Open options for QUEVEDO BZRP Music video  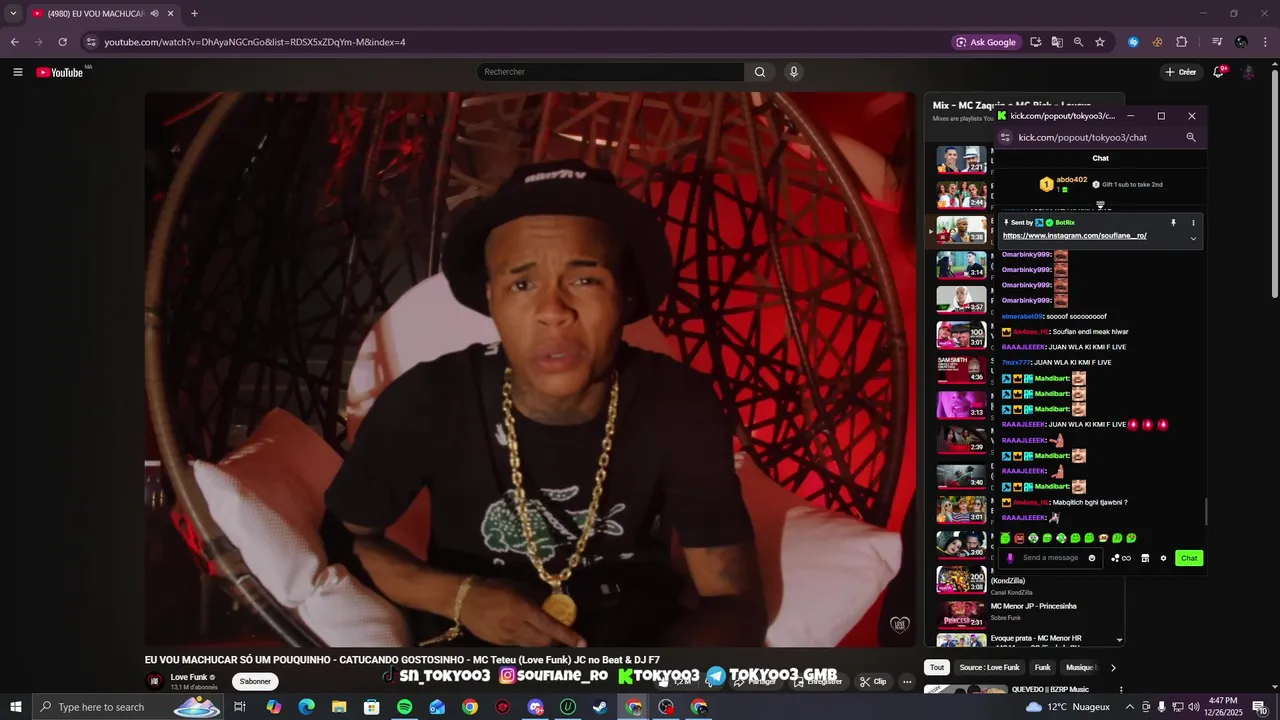[1120, 690]
